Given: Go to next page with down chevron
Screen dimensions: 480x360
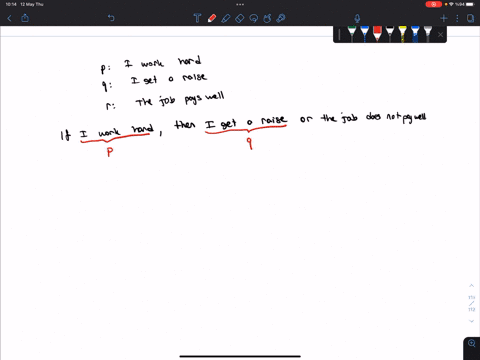Looking at the screenshot, I should click(x=471, y=321).
